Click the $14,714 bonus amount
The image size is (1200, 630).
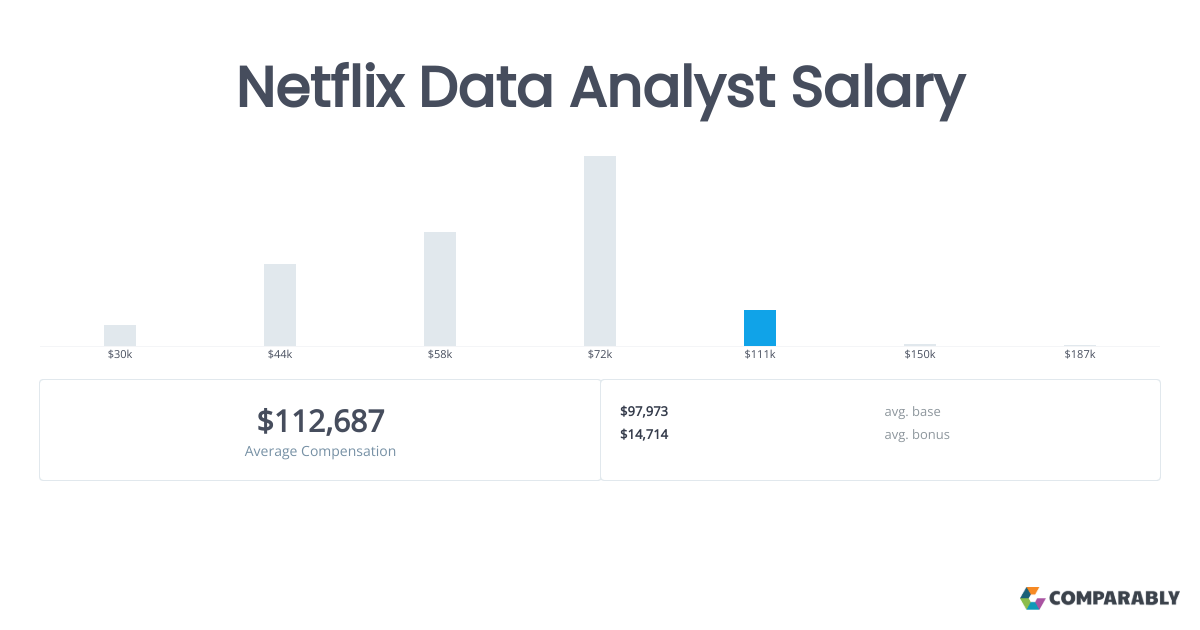pyautogui.click(x=644, y=434)
